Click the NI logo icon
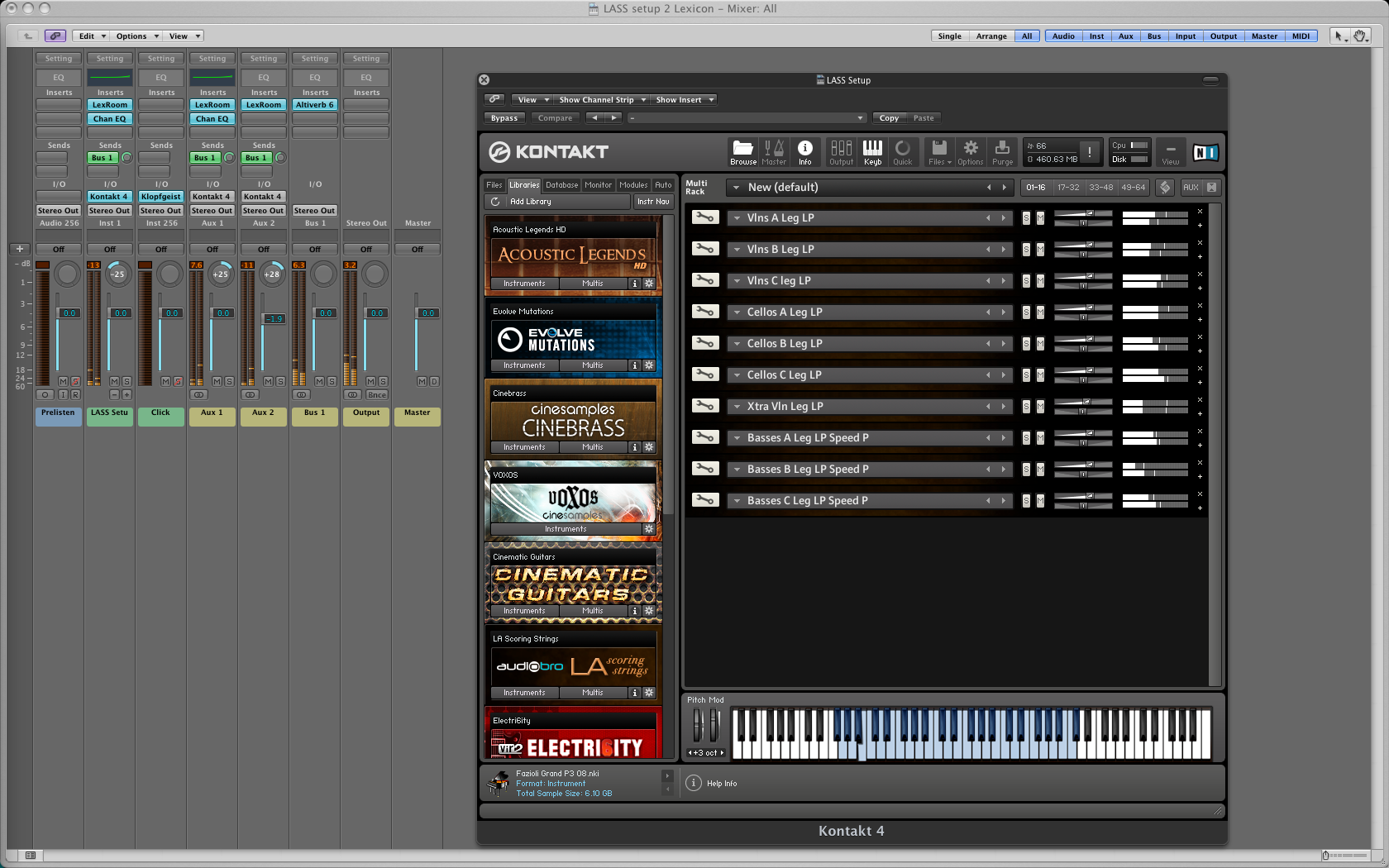Screen dimensions: 1389x868 (x=1205, y=152)
